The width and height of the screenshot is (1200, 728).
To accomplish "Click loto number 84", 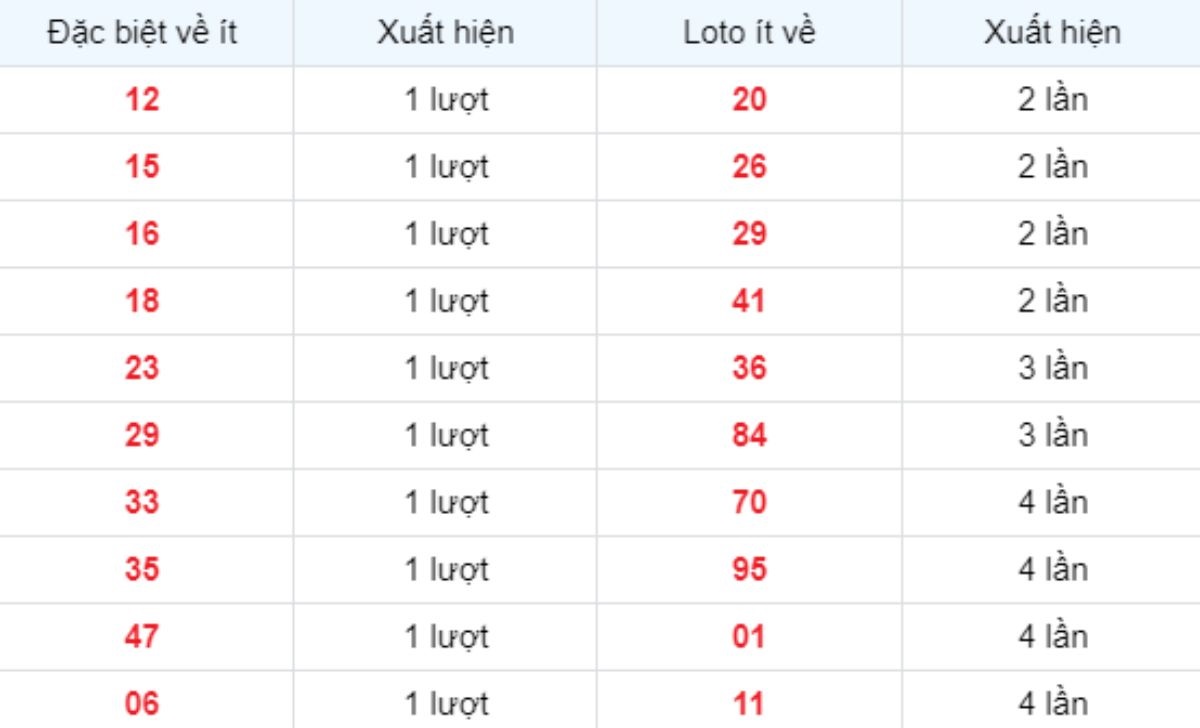I will click(x=749, y=434).
